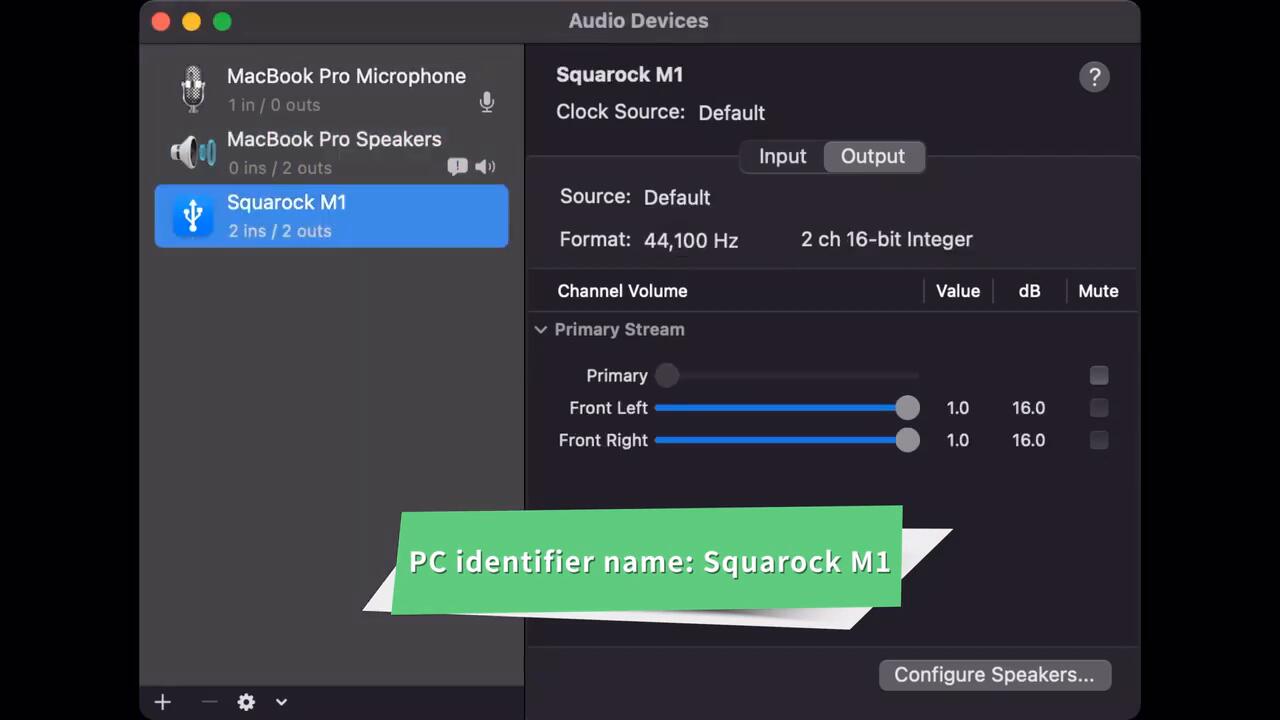Open the action menu chevron beside gear
1280x720 pixels.
282,702
